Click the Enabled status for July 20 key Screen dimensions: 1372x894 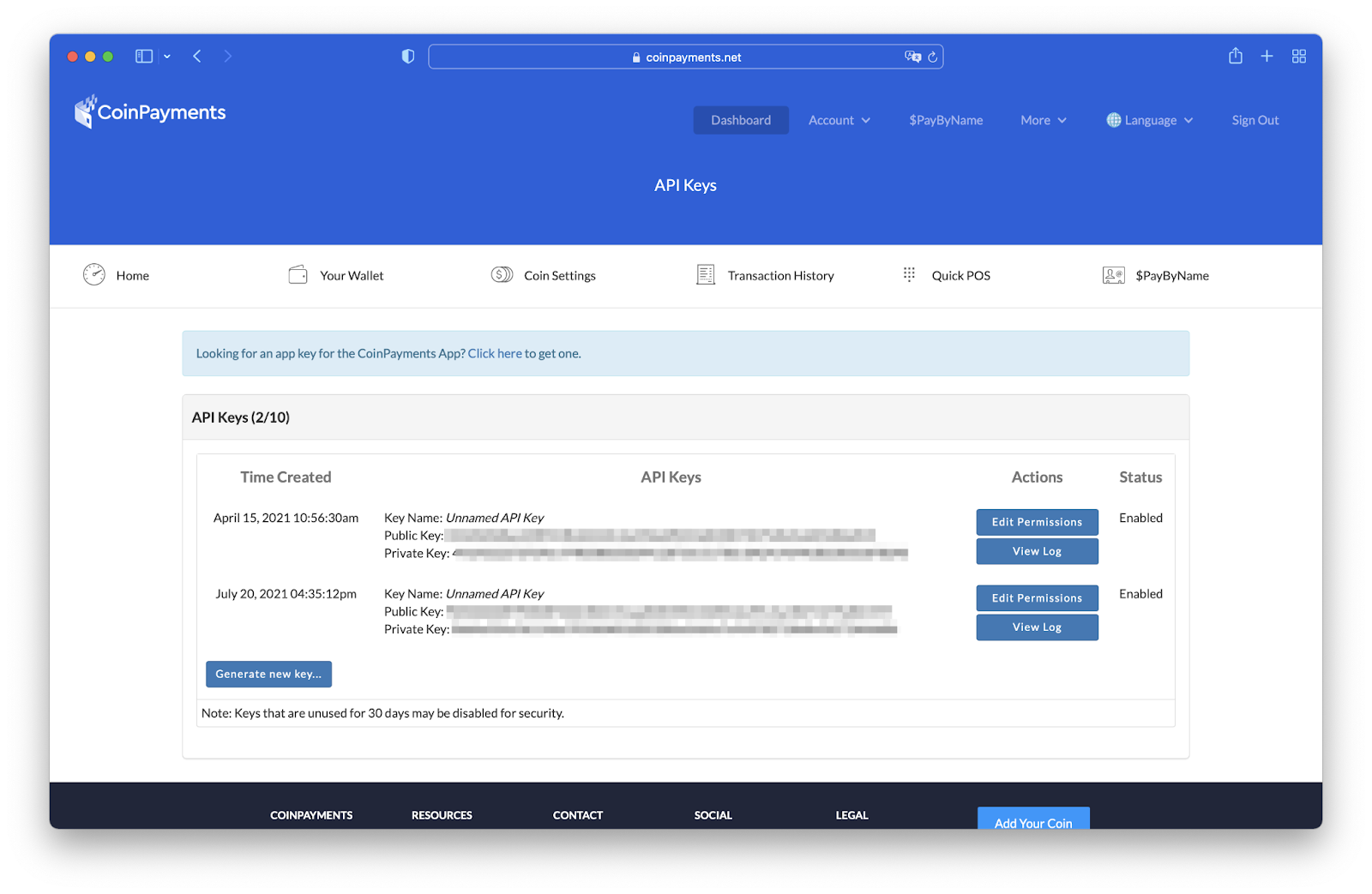pyautogui.click(x=1140, y=594)
